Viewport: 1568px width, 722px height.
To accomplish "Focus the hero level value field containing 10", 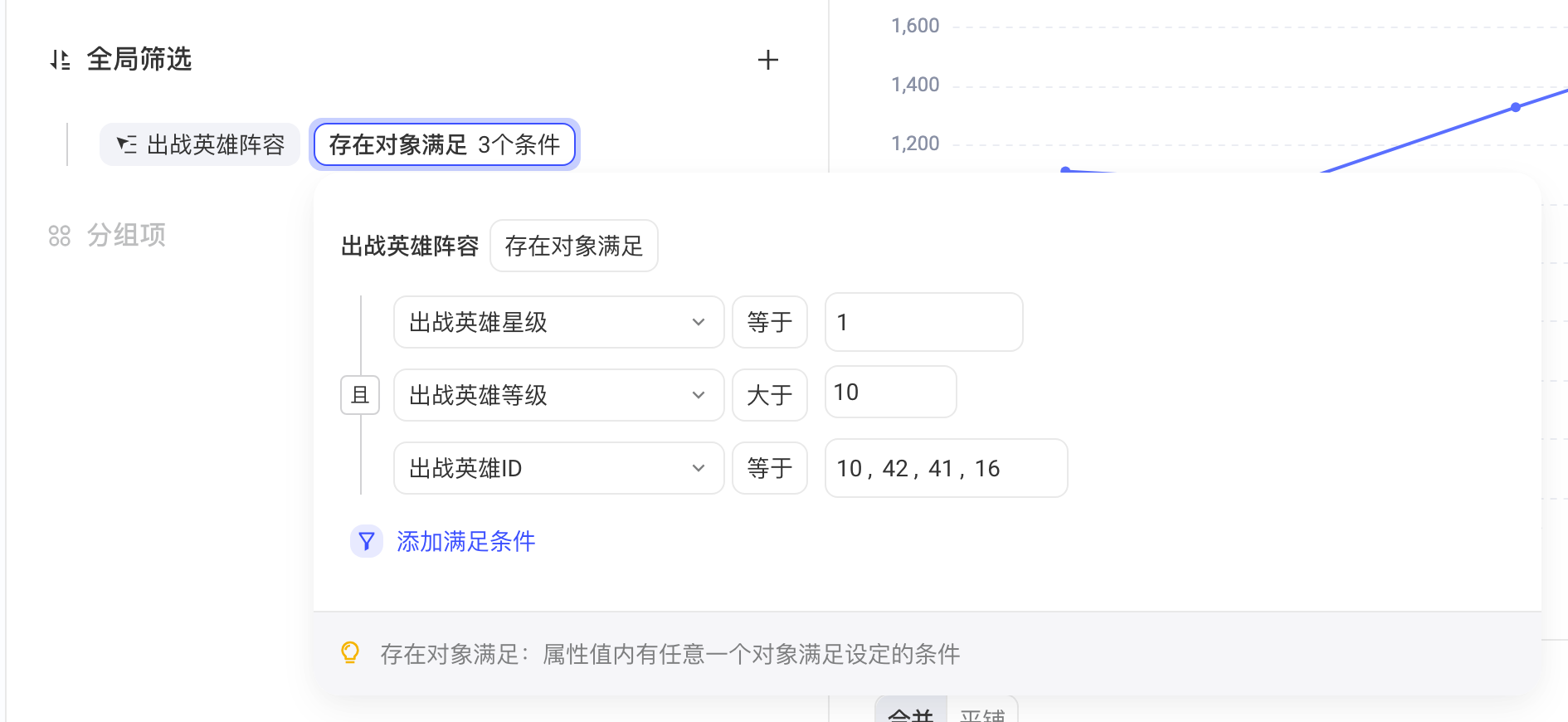I will pos(891,392).
